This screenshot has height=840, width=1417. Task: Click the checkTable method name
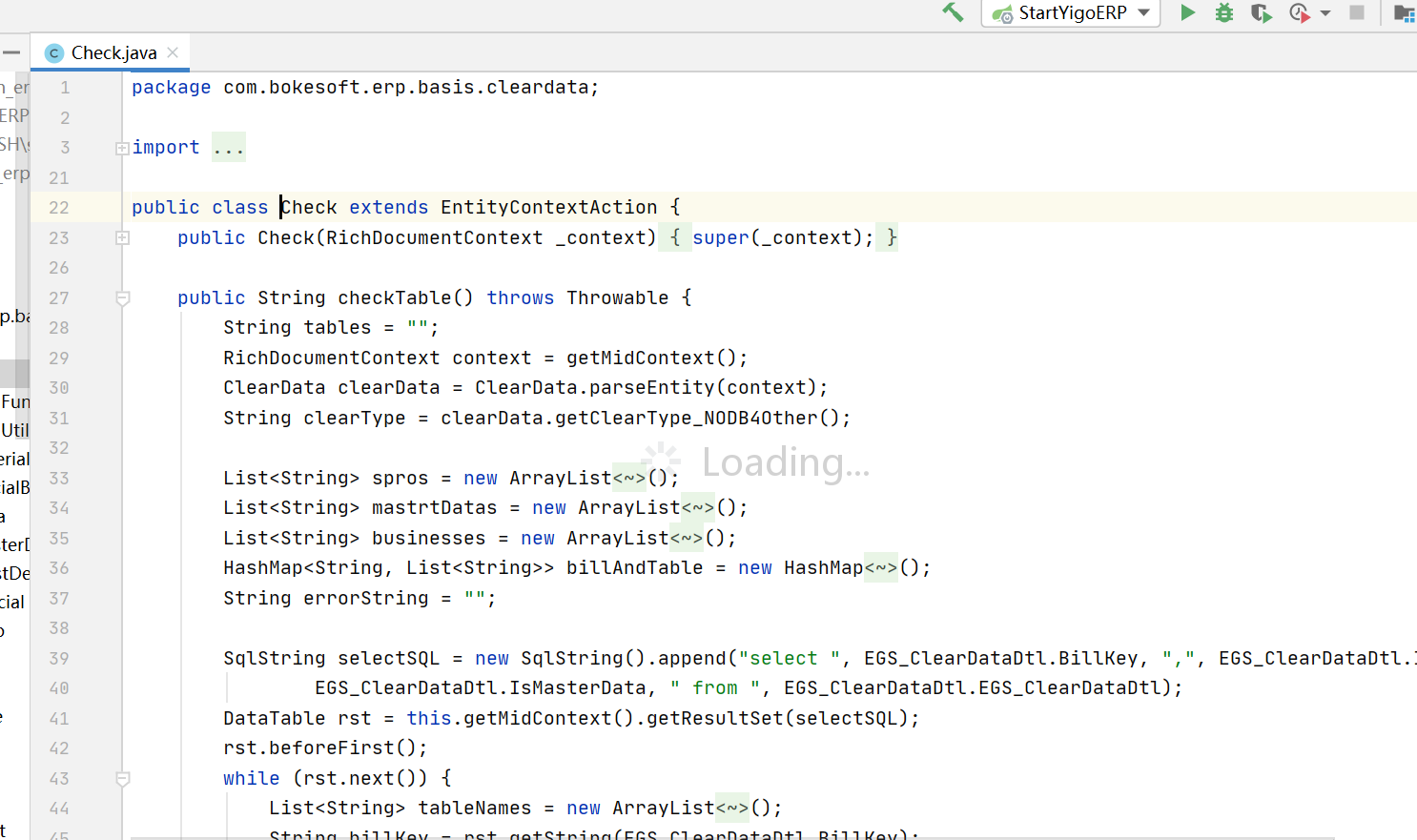[x=395, y=297]
